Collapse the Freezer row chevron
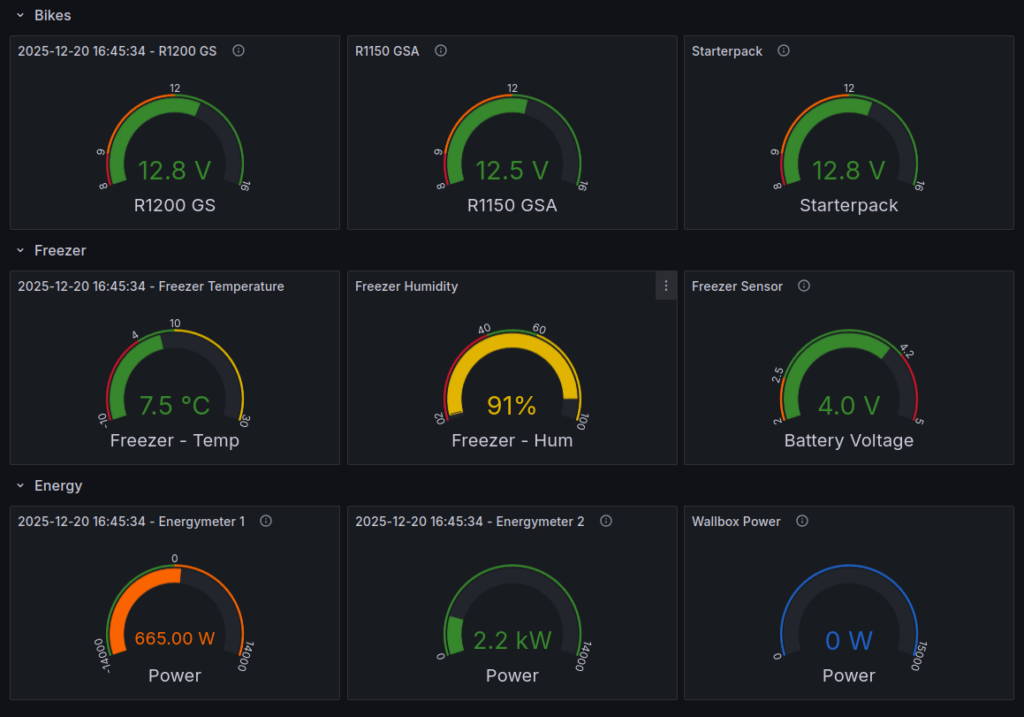This screenshot has height=717, width=1024. pos(20,251)
